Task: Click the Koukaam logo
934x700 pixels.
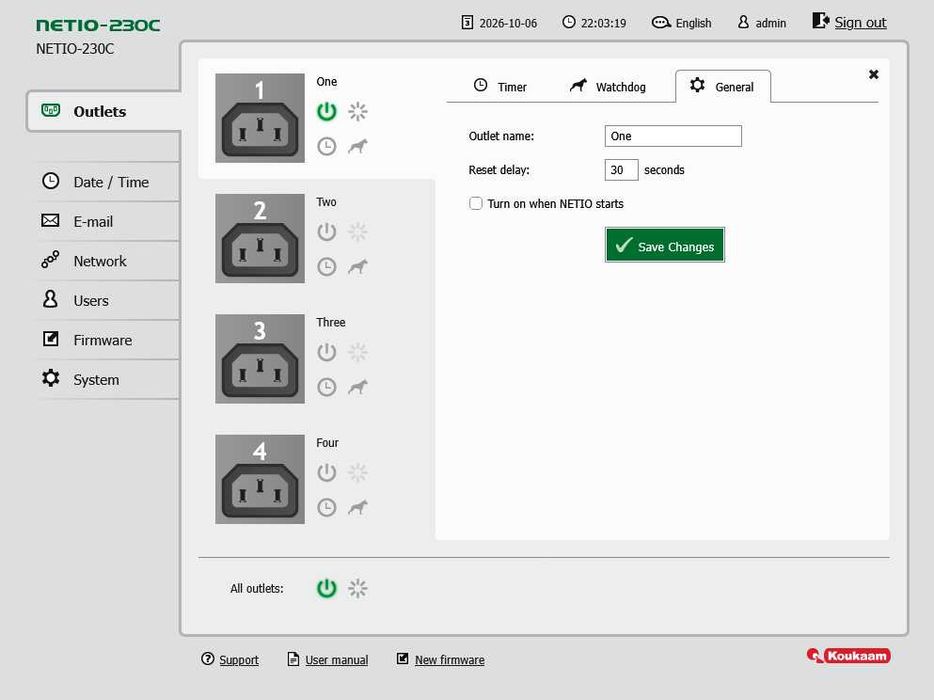Action: coord(849,656)
